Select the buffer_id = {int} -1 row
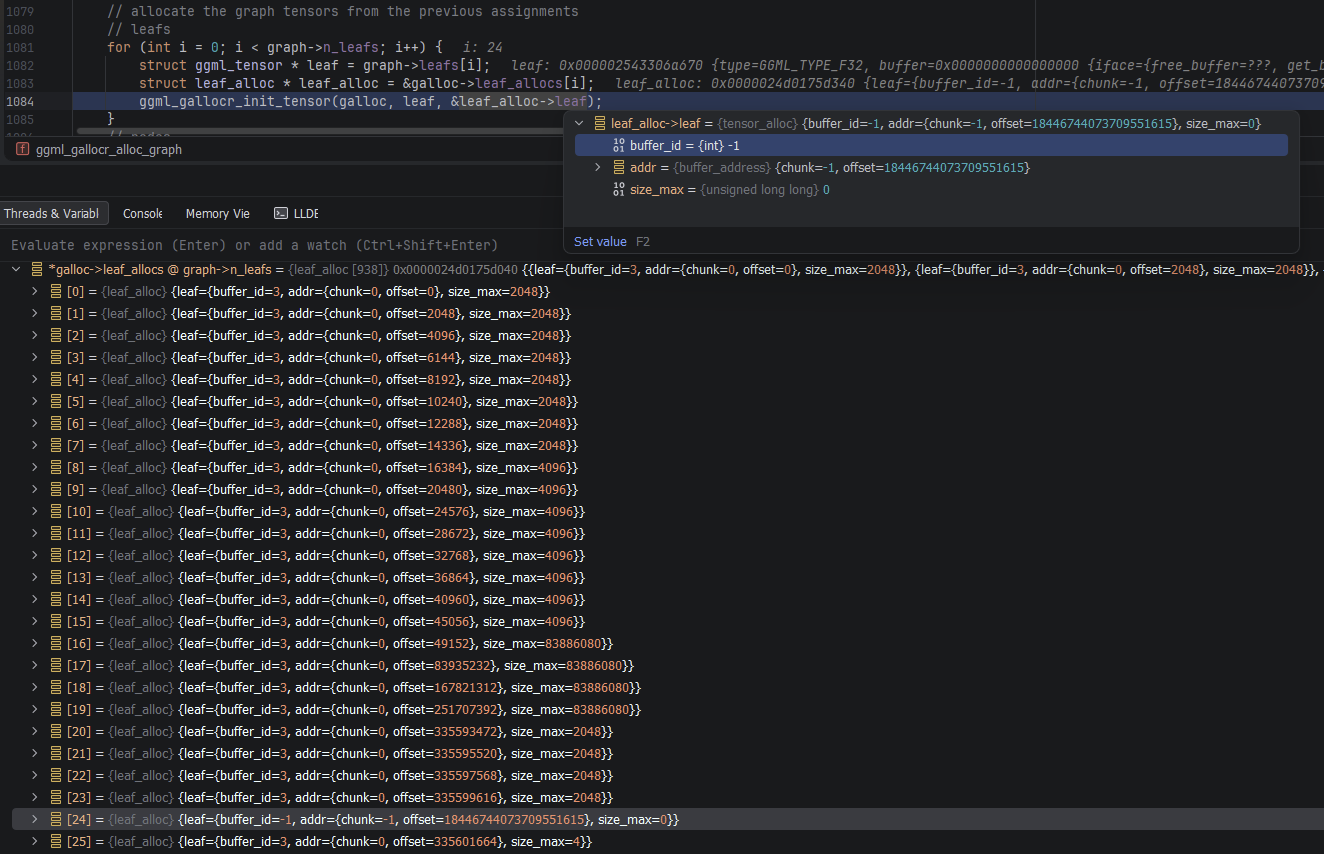The width and height of the screenshot is (1324, 854). coord(931,145)
